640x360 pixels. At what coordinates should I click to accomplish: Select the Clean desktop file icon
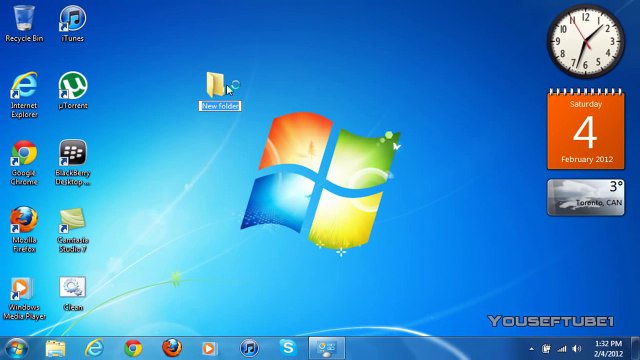coord(73,294)
